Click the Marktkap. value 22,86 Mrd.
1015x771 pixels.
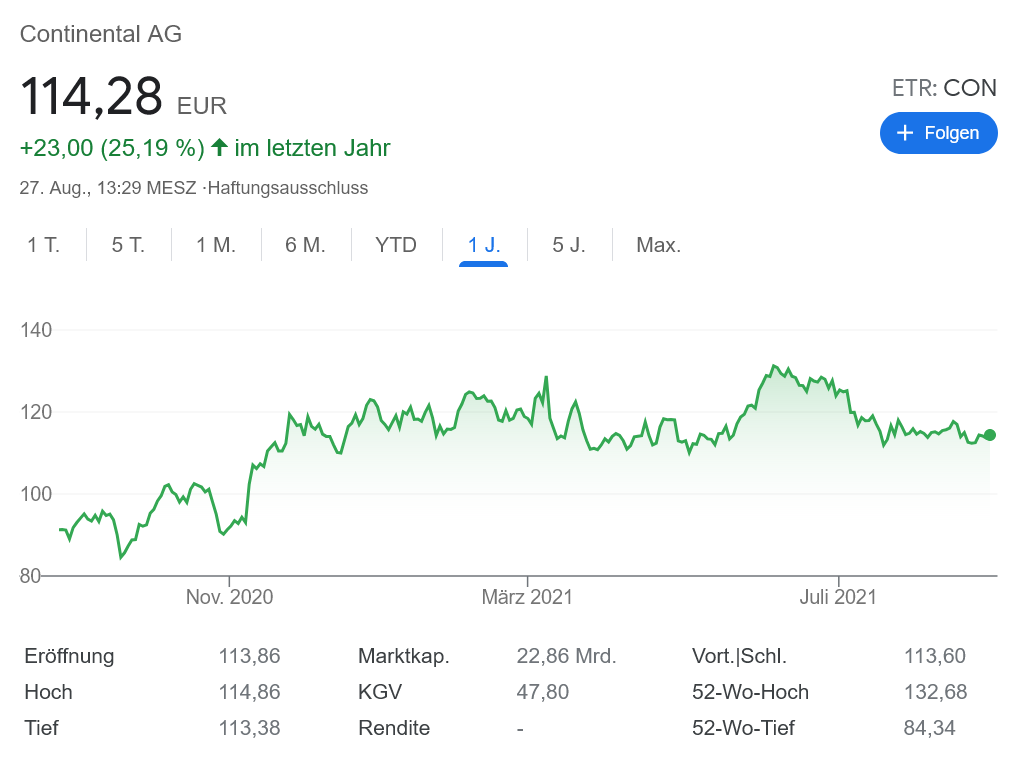tap(566, 656)
